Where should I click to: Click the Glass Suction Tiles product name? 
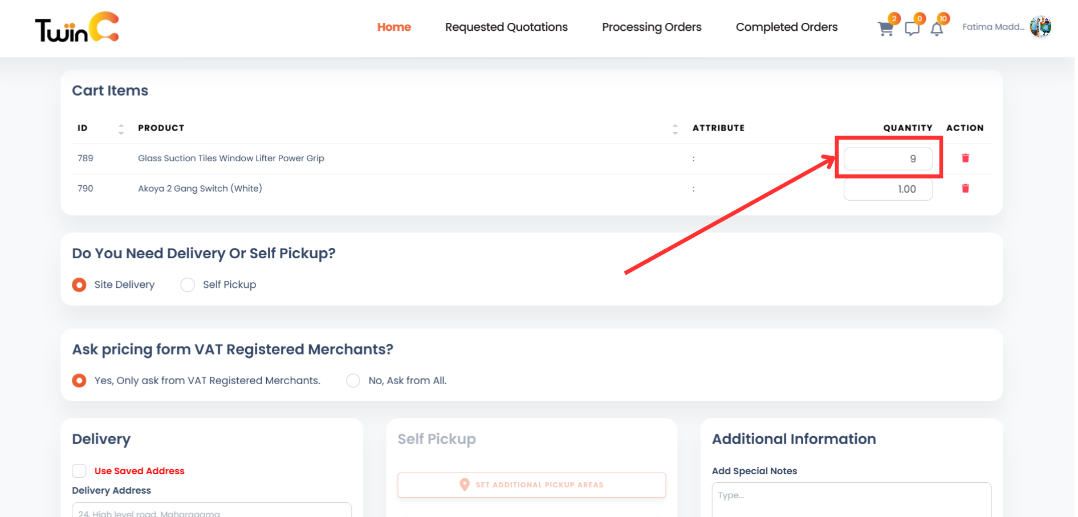pyautogui.click(x=231, y=158)
